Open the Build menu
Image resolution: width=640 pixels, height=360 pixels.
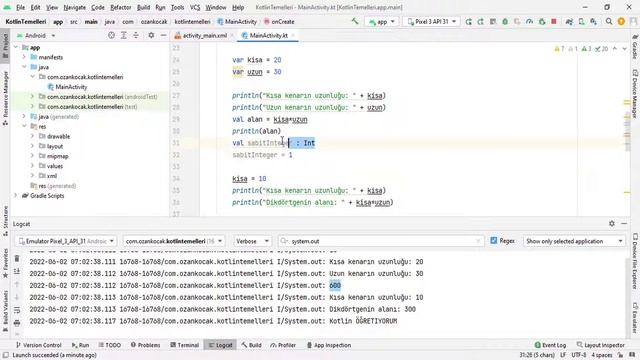pos(143,7)
